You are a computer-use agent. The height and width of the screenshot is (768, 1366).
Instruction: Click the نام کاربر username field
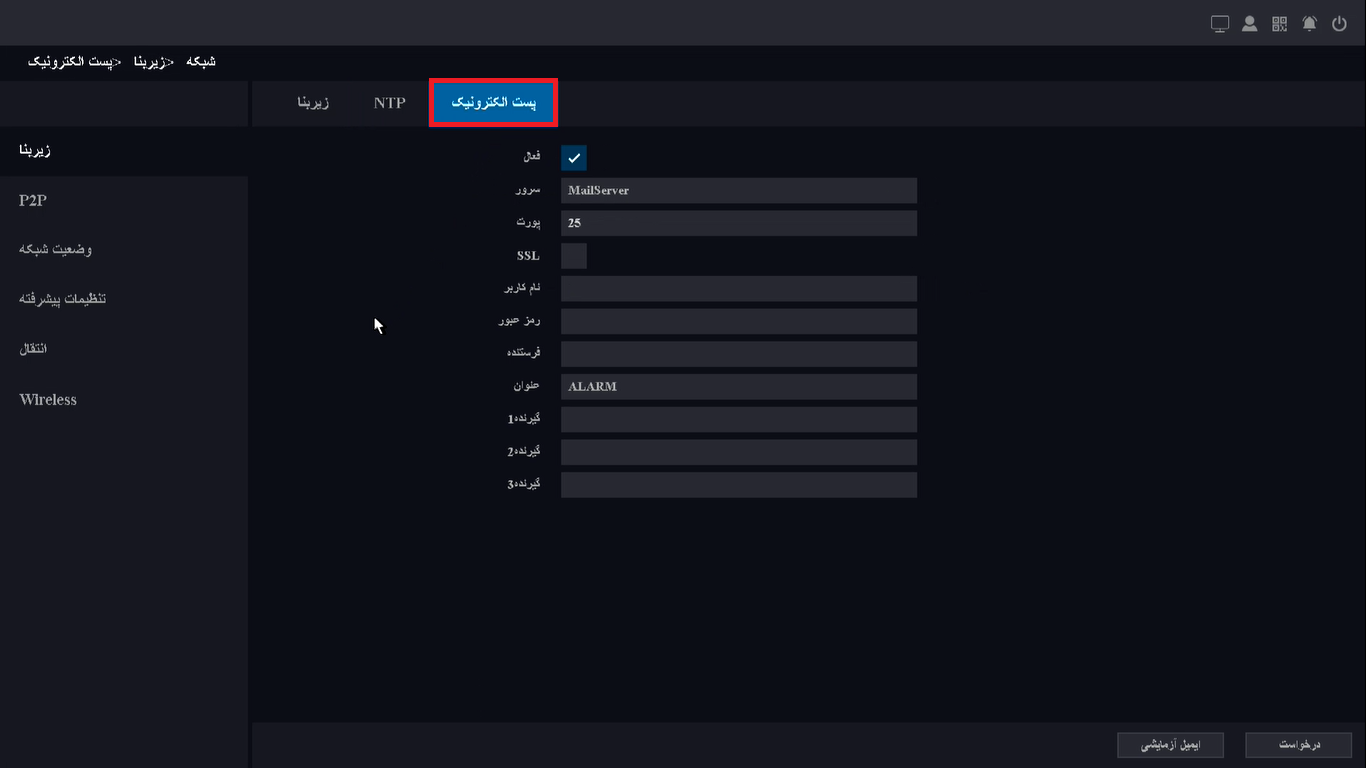[739, 289]
